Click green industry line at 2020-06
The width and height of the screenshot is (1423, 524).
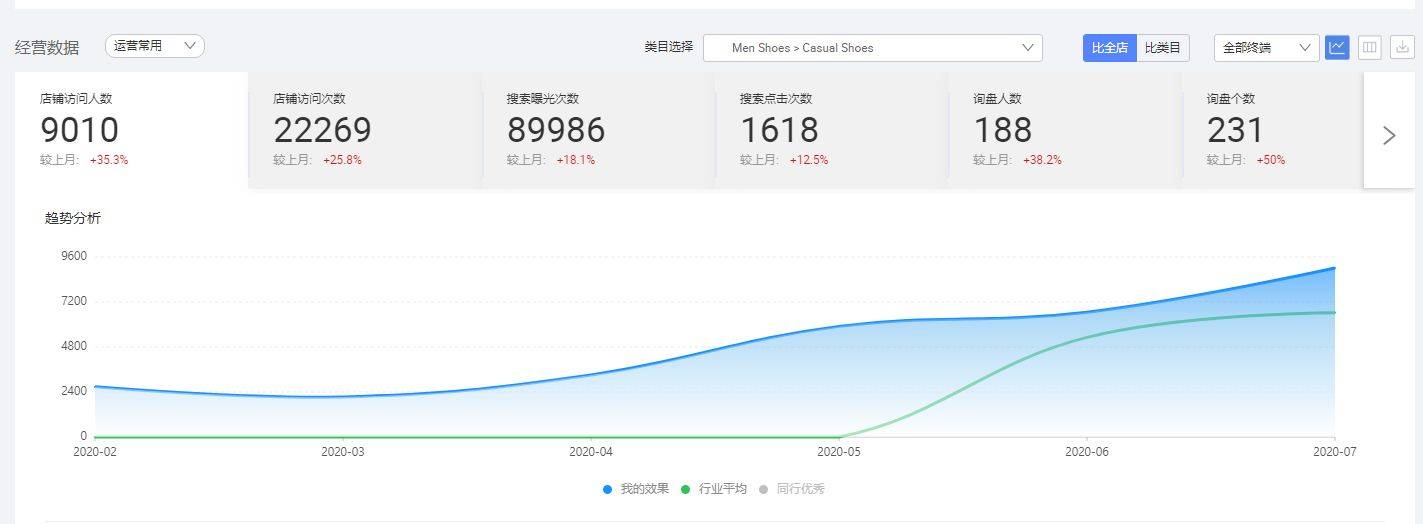[x=1087, y=336]
